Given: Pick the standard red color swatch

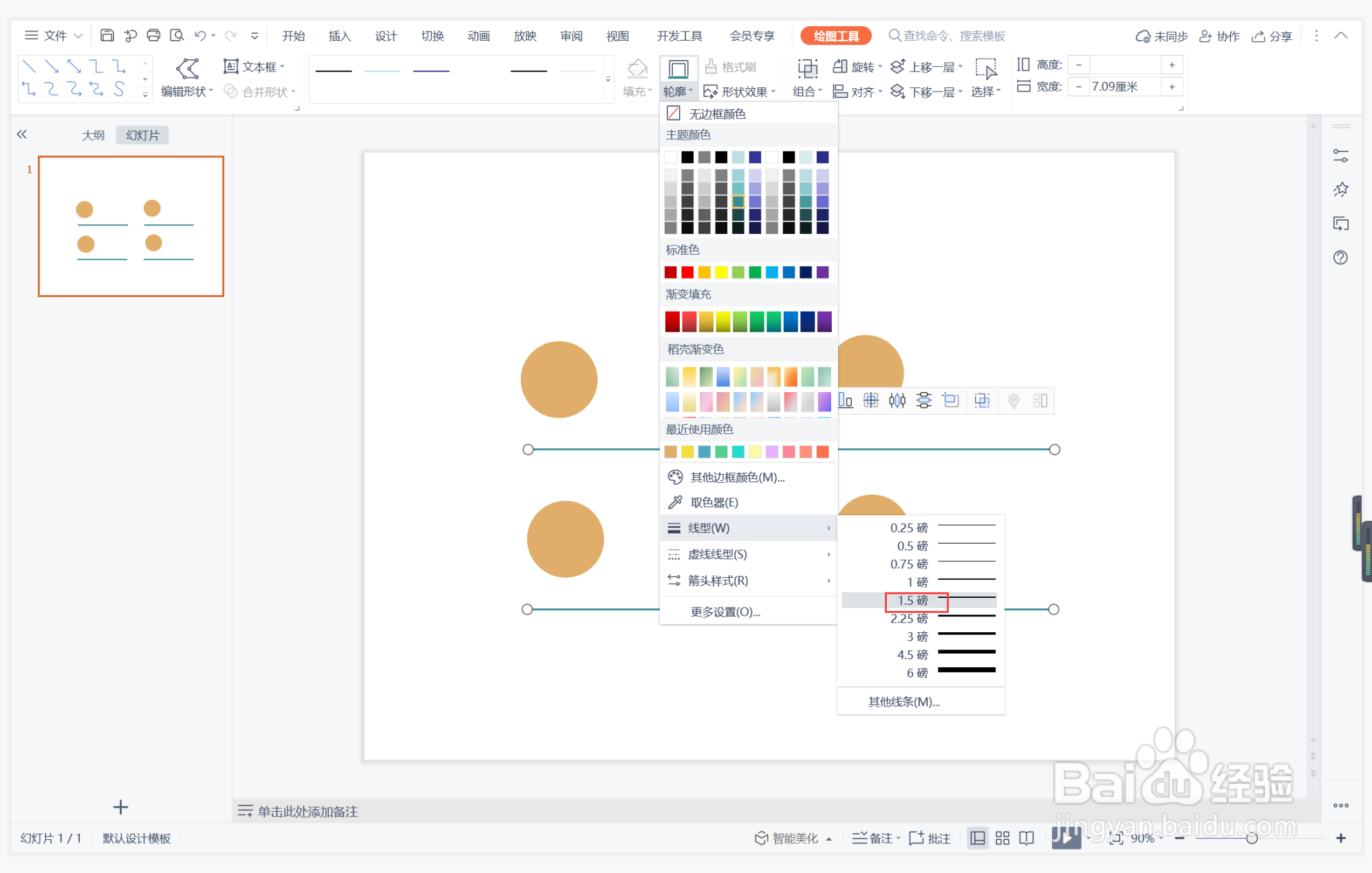Looking at the screenshot, I should click(x=687, y=272).
